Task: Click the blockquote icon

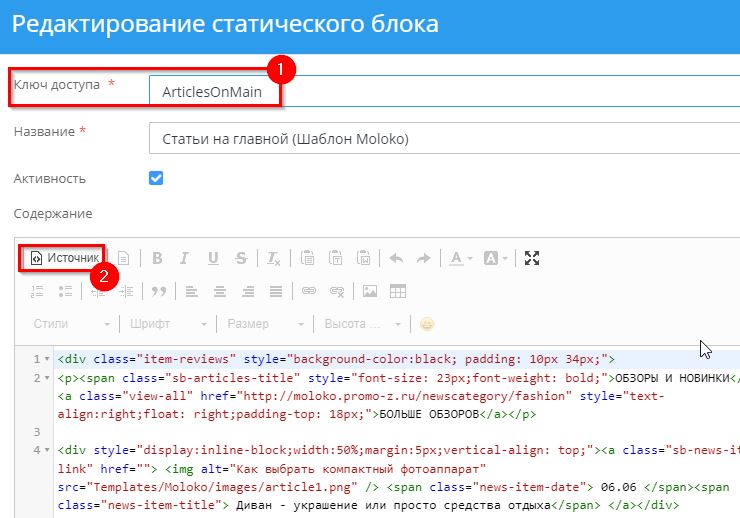Action: [x=157, y=291]
